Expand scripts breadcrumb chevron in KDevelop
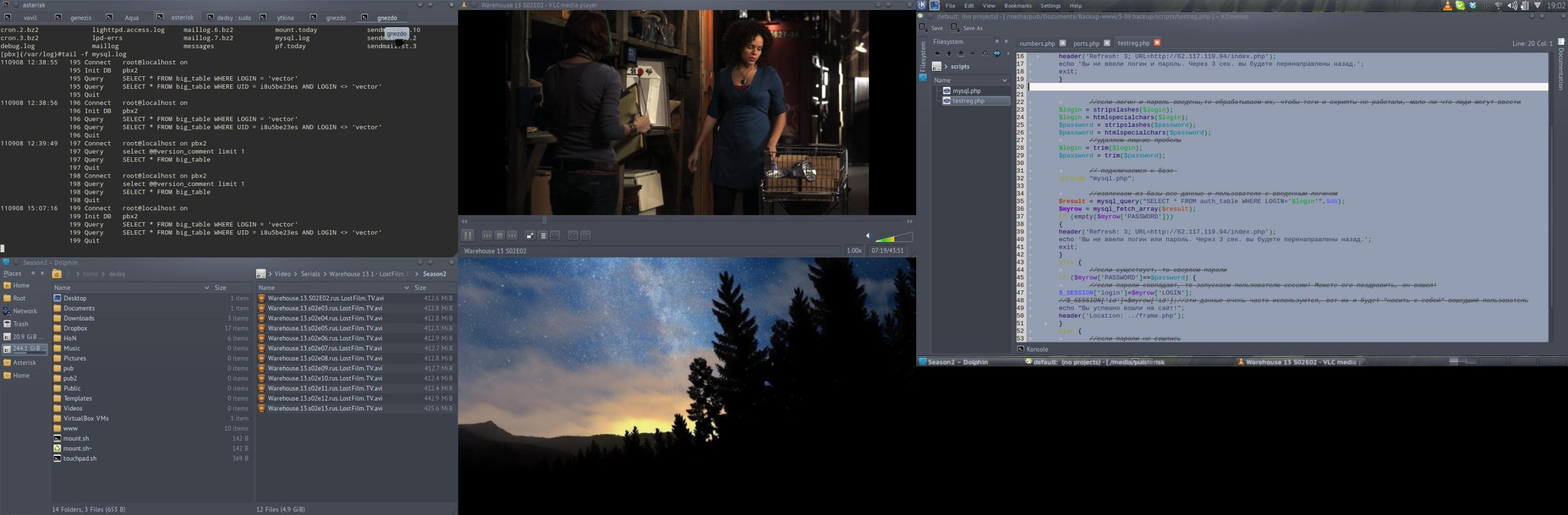The image size is (1568, 515). [946, 66]
